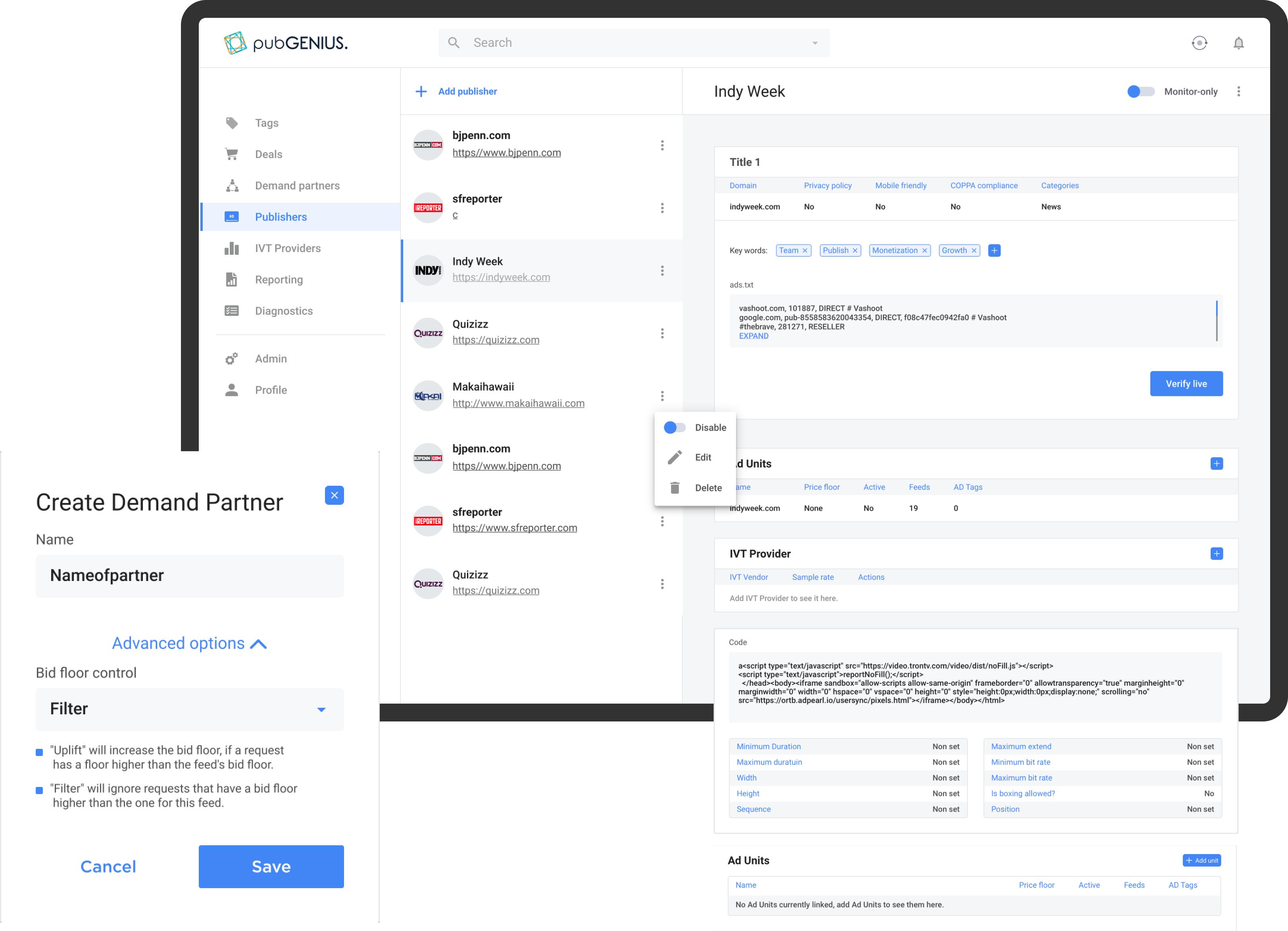Open https://www.sfreporter.com link

pyautogui.click(x=515, y=528)
